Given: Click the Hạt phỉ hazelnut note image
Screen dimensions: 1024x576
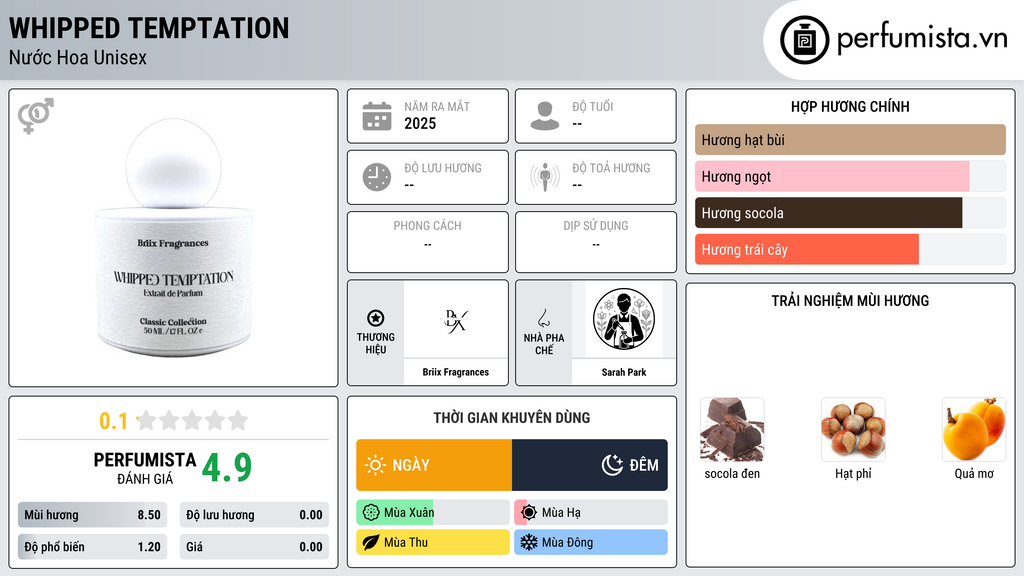Looking at the screenshot, I should click(853, 430).
